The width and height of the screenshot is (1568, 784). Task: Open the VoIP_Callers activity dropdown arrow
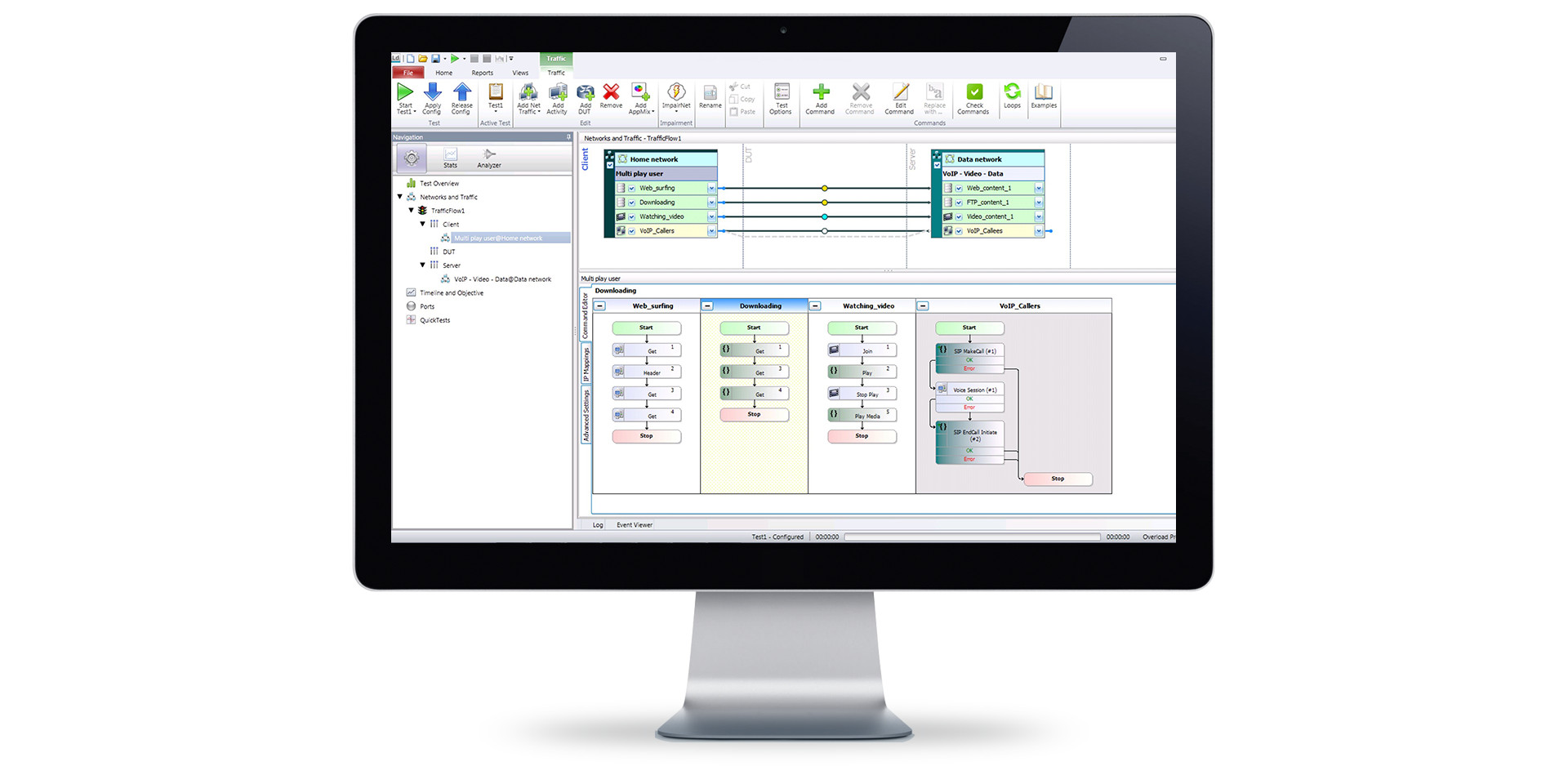point(711,231)
